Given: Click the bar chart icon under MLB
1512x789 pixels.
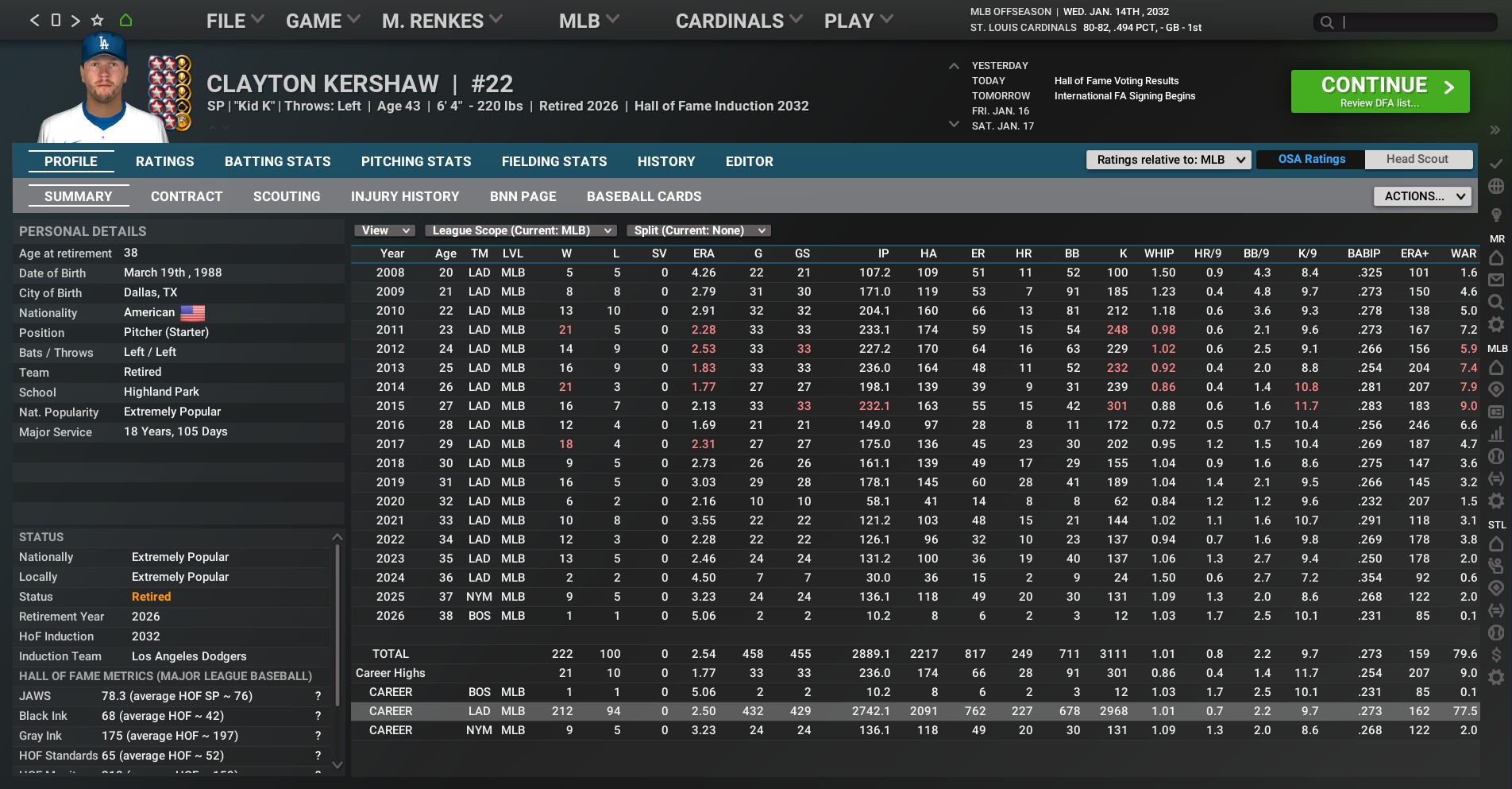Looking at the screenshot, I should pyautogui.click(x=1496, y=434).
